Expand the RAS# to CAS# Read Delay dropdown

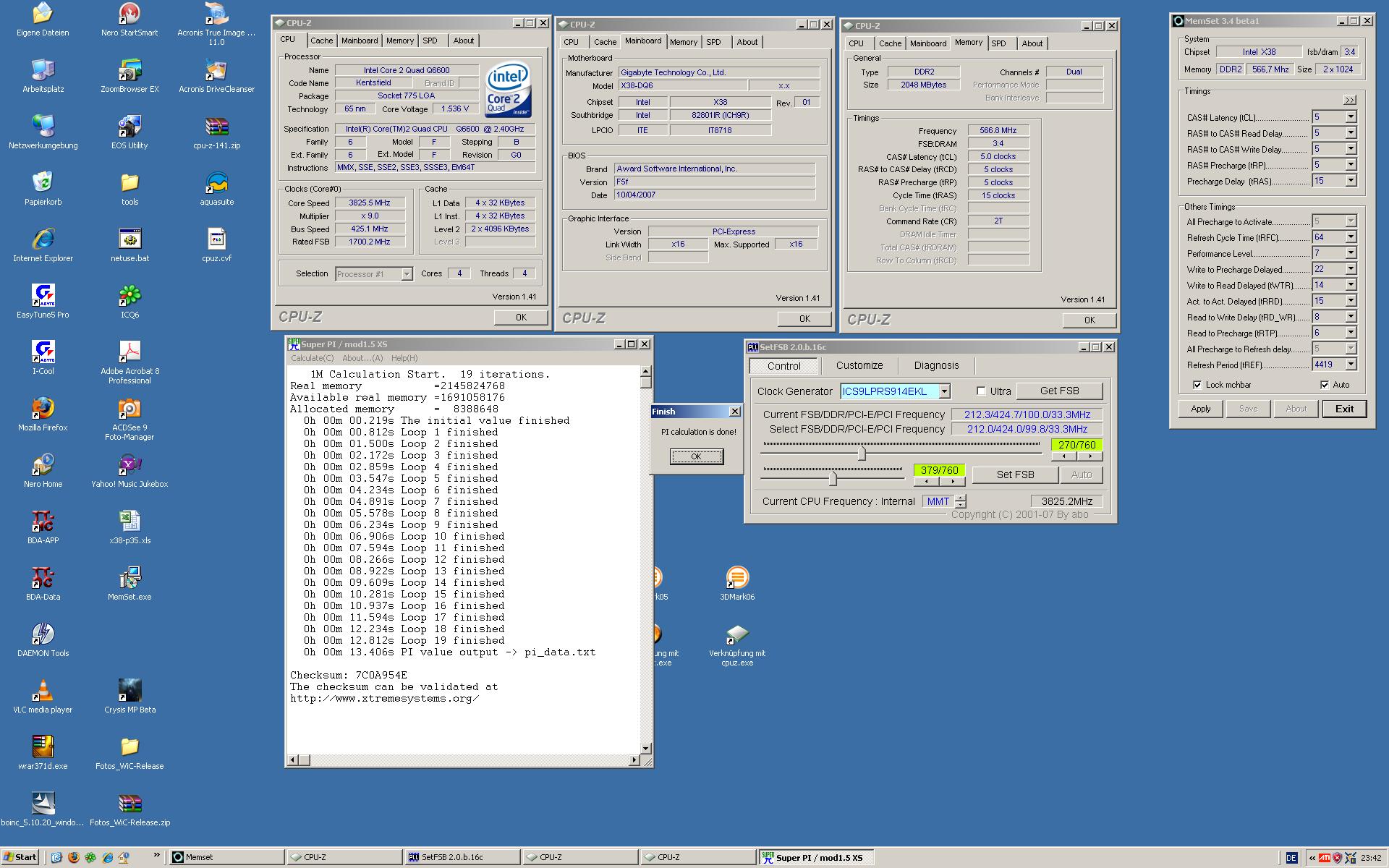click(x=1350, y=133)
